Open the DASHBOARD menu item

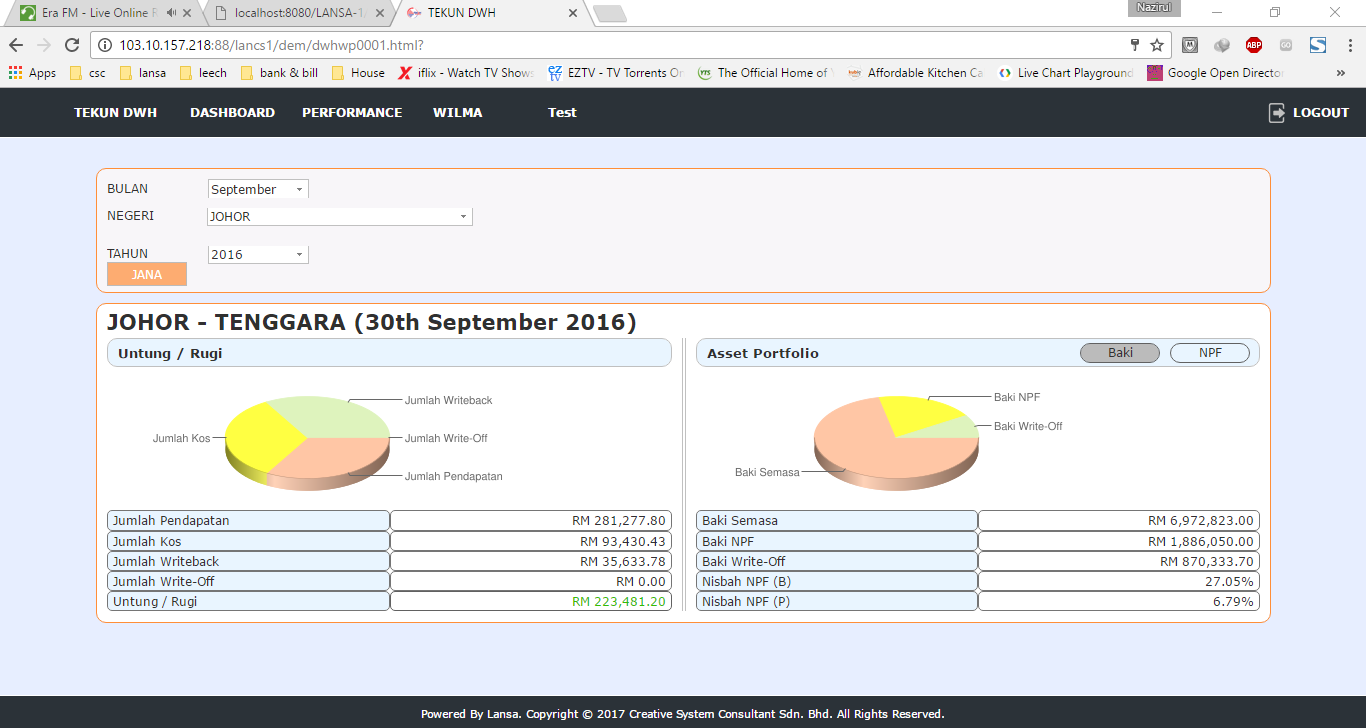click(232, 113)
